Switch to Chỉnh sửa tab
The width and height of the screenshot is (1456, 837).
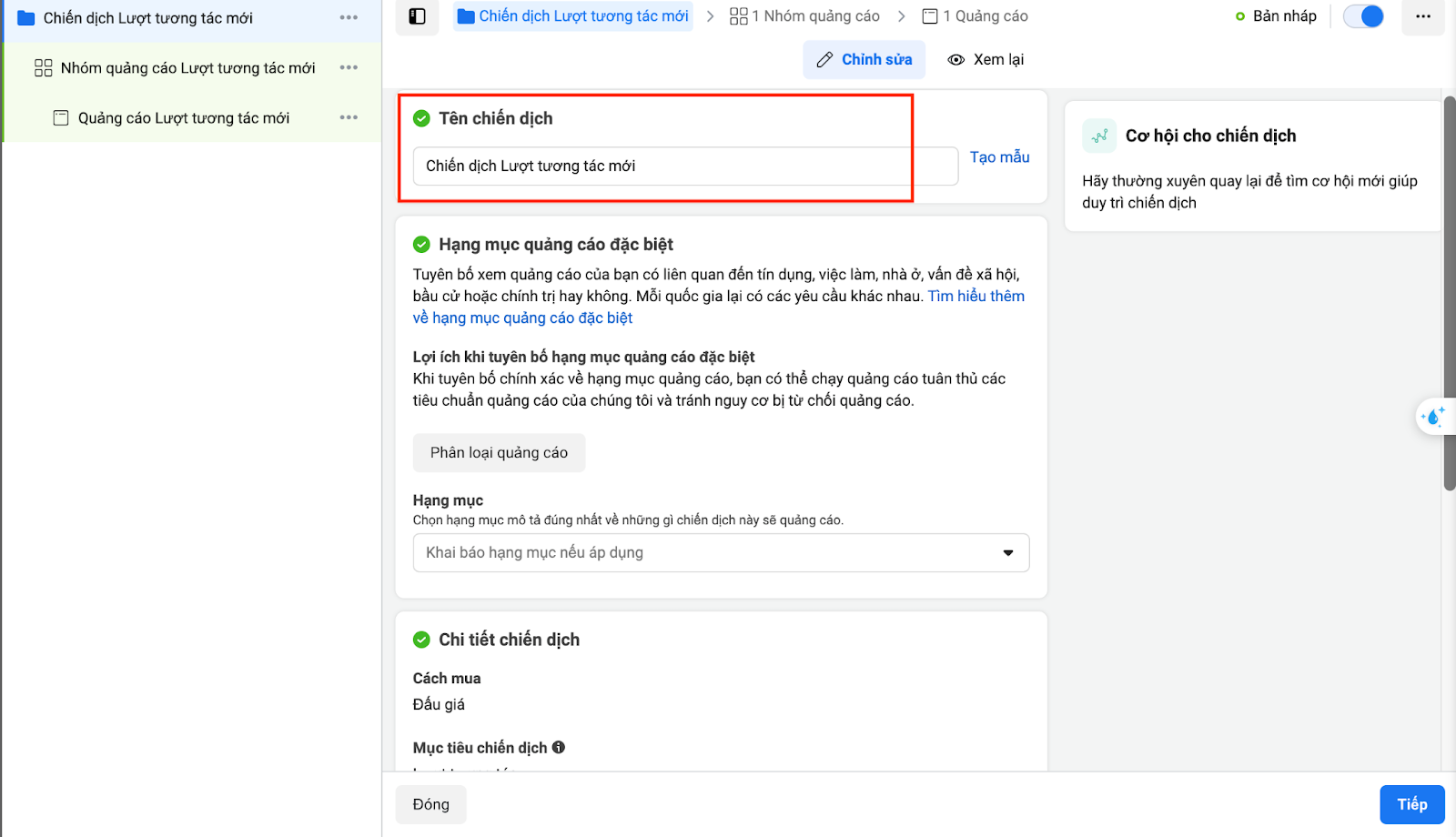tap(864, 59)
